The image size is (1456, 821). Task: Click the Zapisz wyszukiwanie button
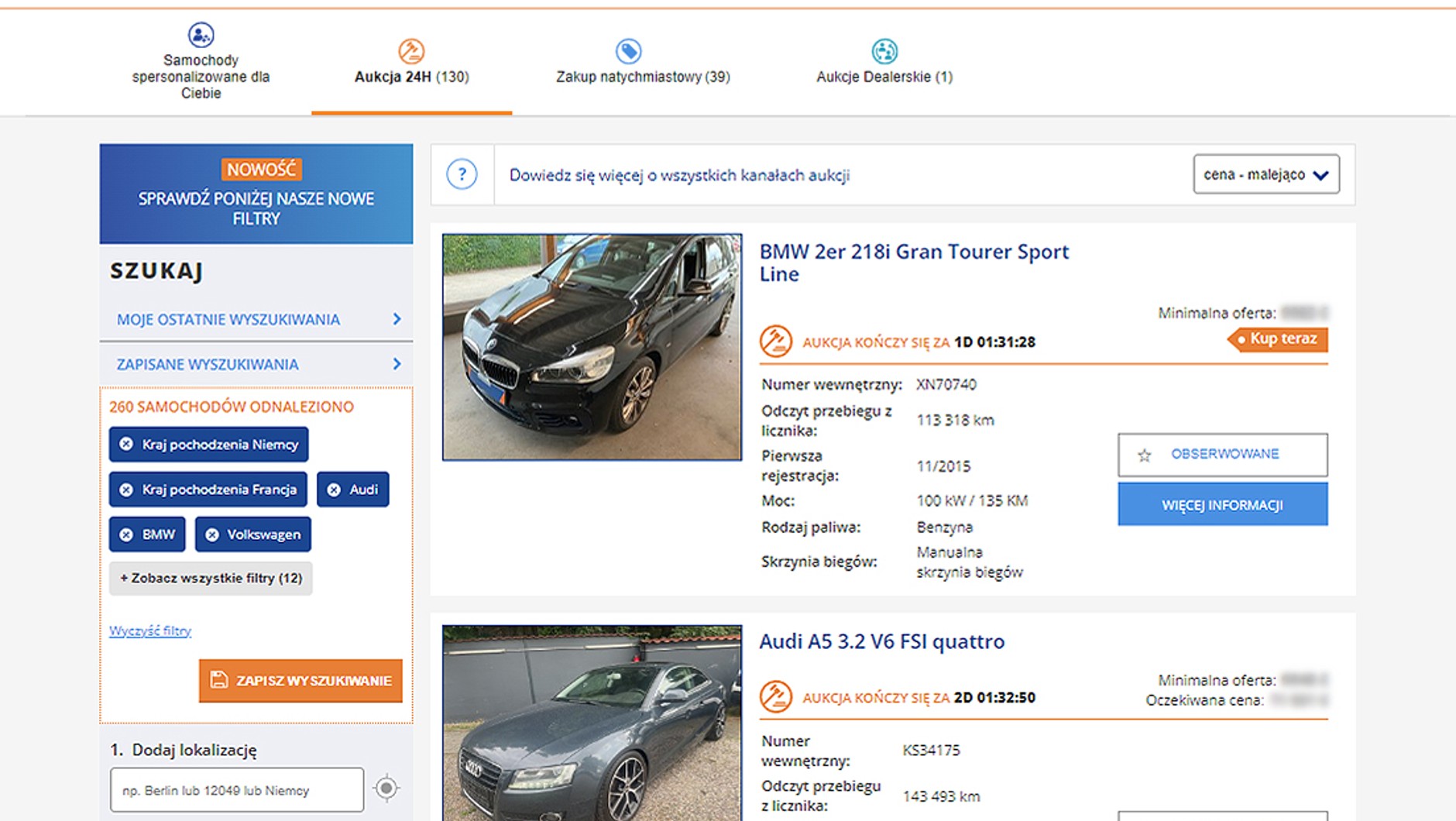coord(300,680)
